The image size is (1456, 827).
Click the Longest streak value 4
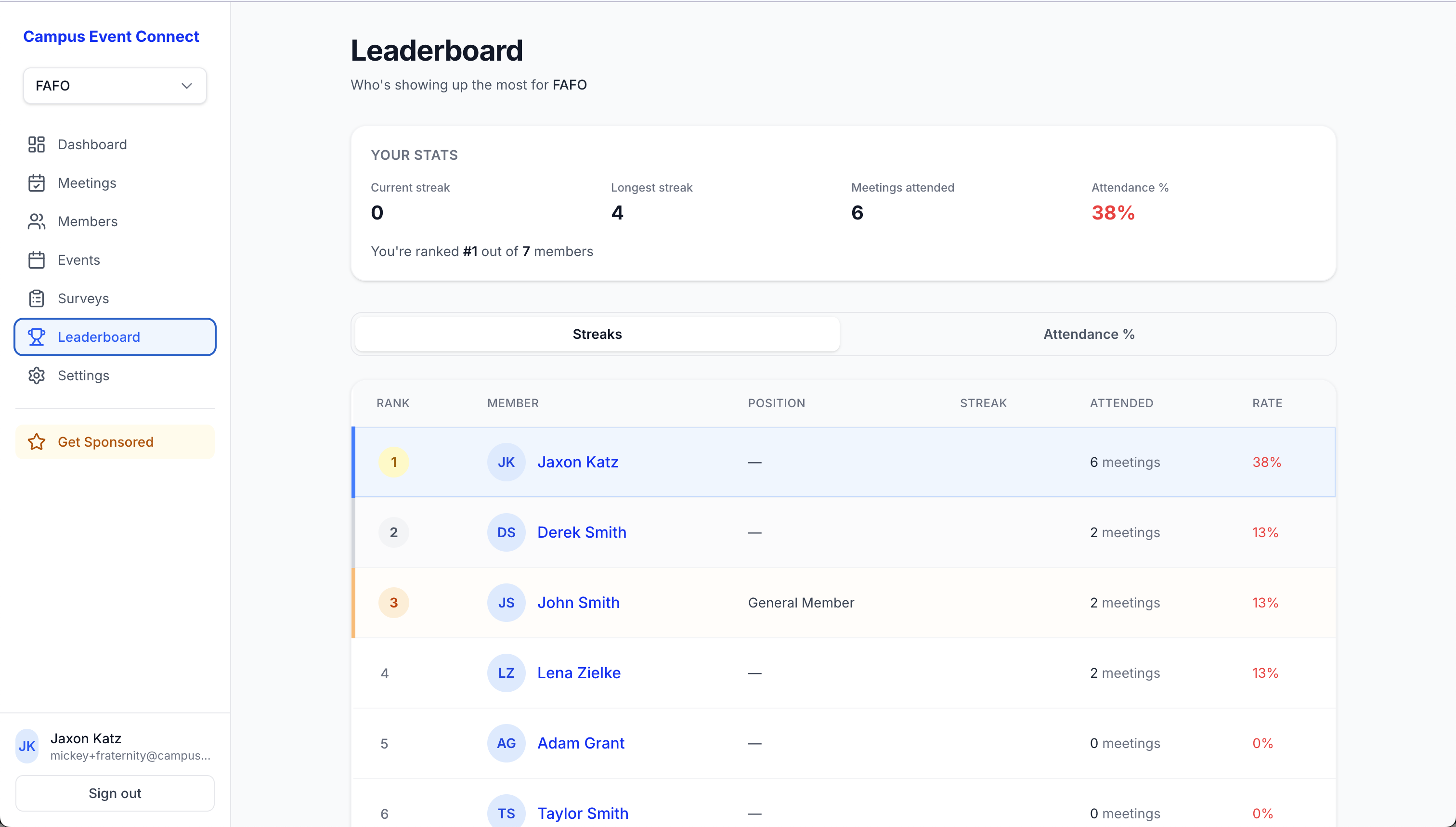pos(617,212)
